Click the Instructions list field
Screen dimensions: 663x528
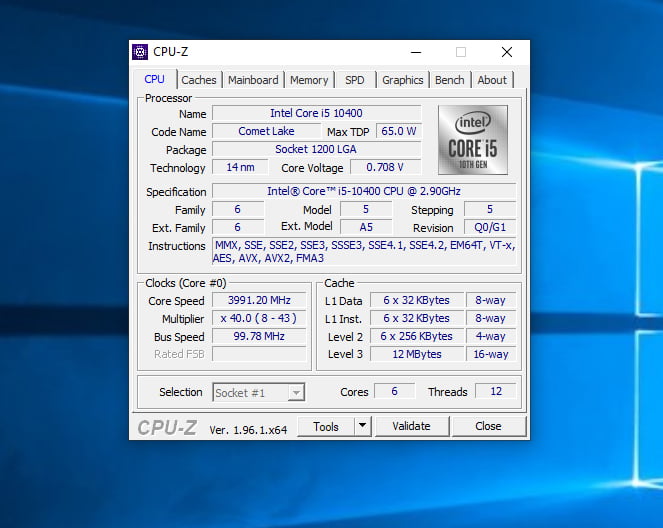click(364, 252)
